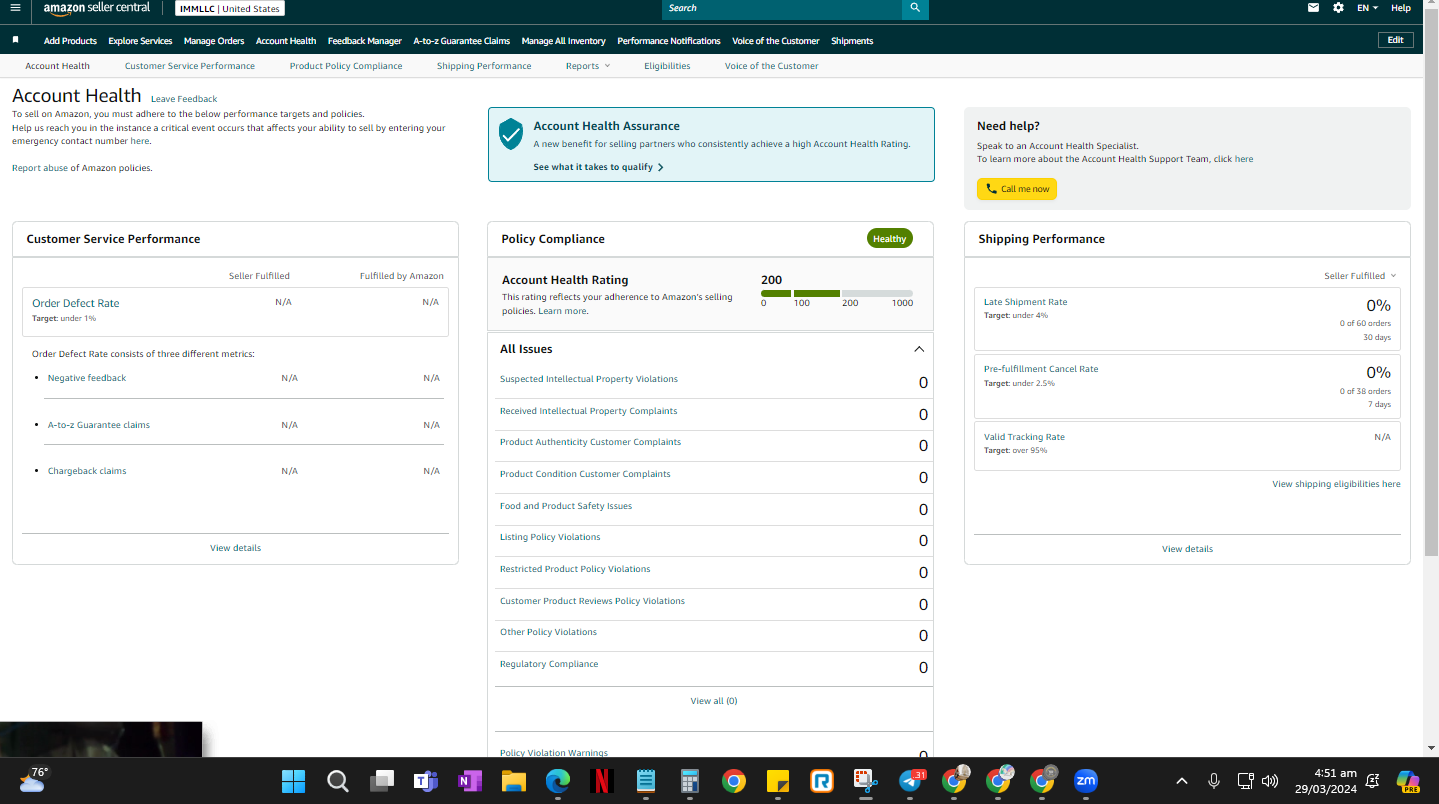The height and width of the screenshot is (804, 1439).
Task: Open OneNote from the taskbar
Action: (470, 781)
